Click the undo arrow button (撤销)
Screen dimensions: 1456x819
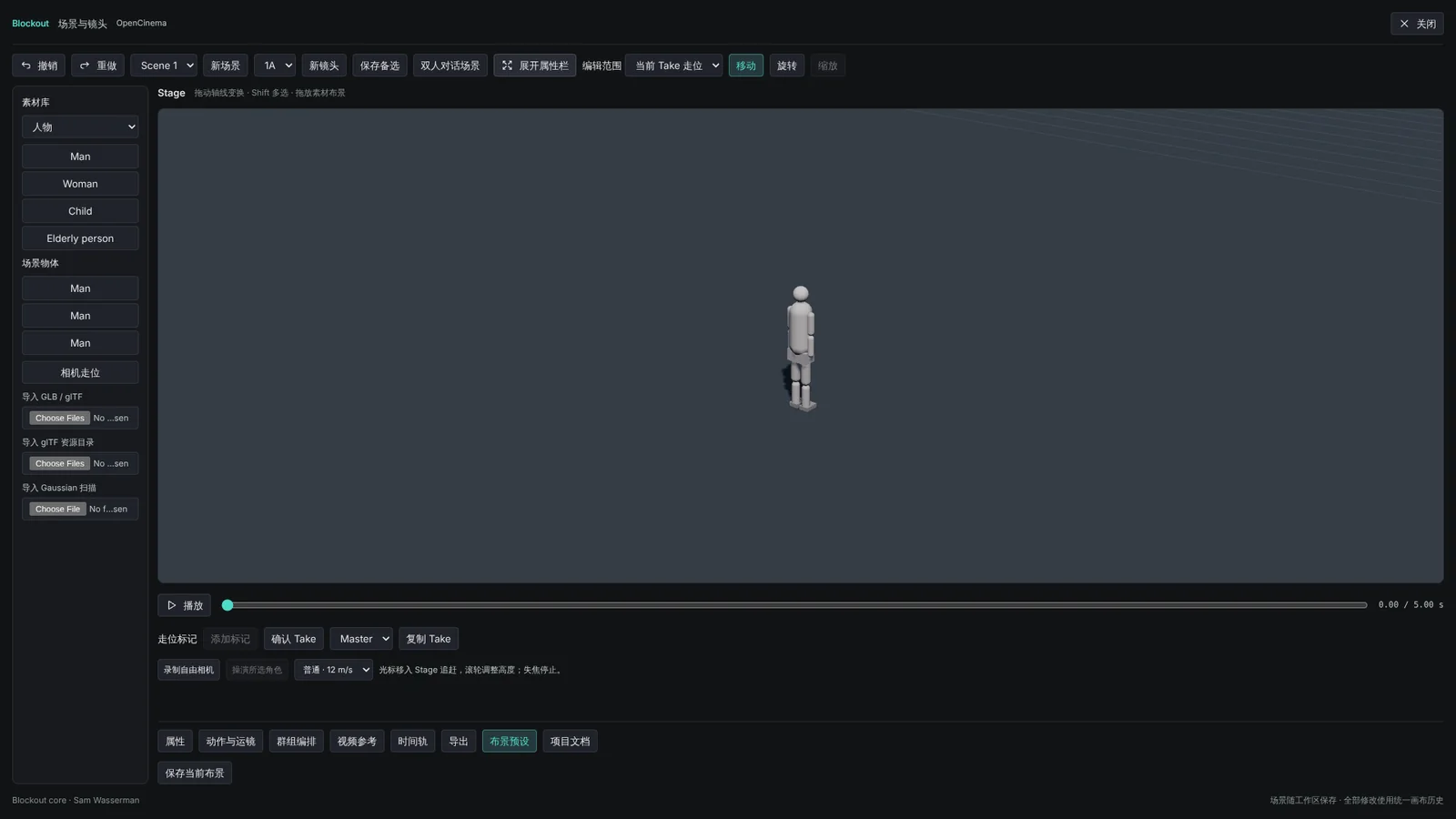pos(38,66)
